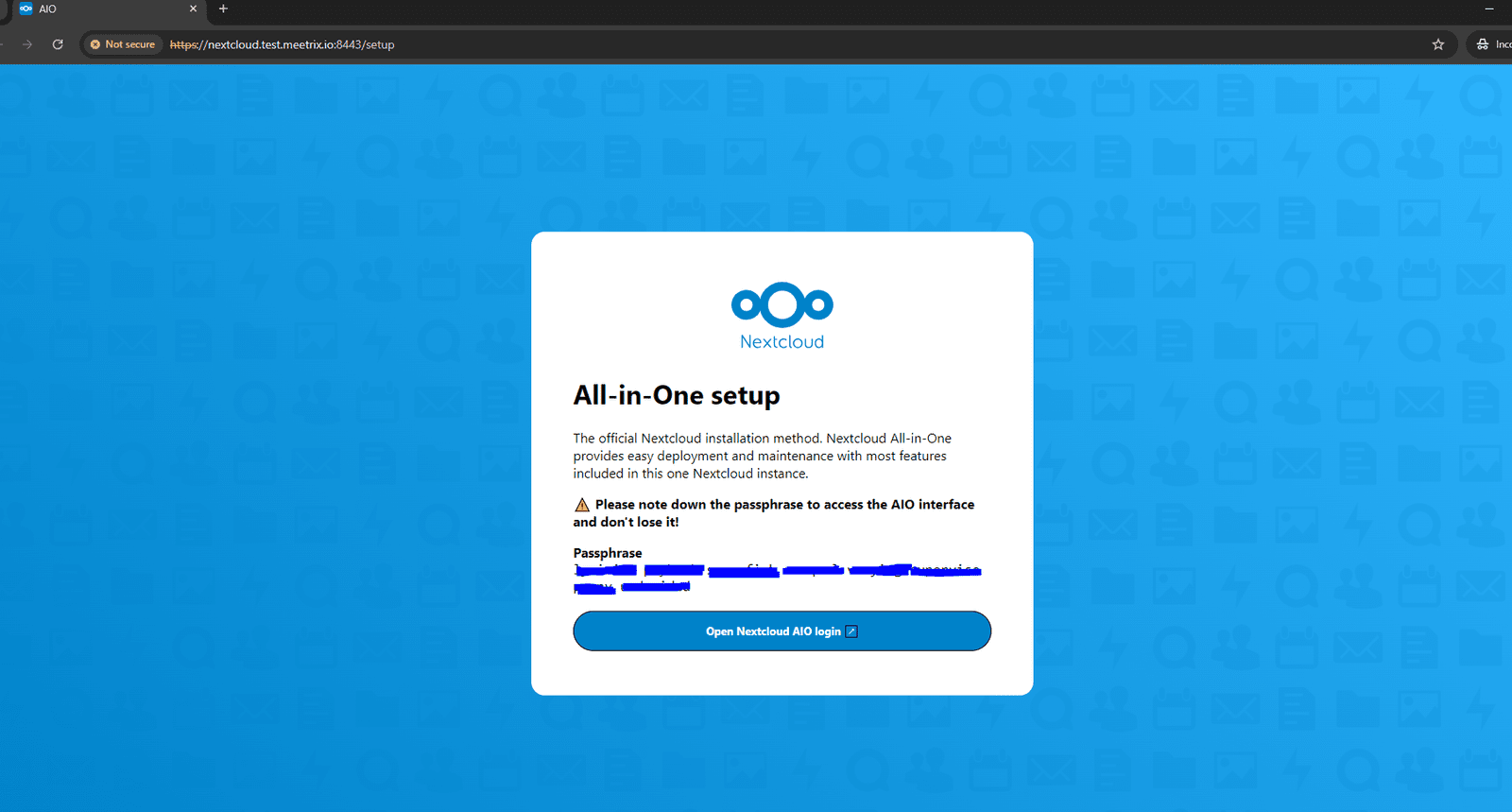Click the warning triangle icon beside passphrase note
Viewport: 1512px width, 812px height.
pyautogui.click(x=582, y=505)
